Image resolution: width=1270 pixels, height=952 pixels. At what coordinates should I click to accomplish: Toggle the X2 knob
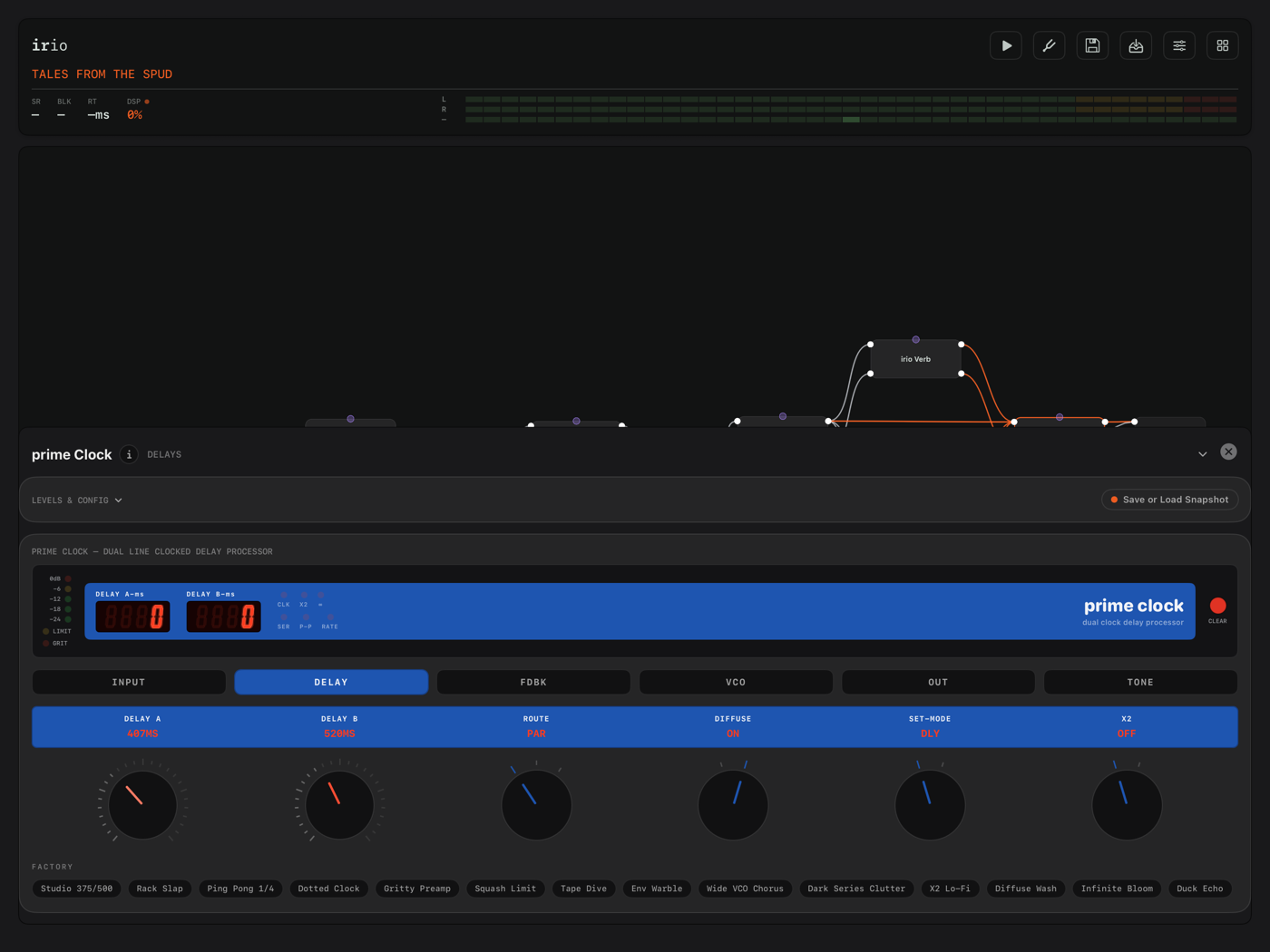(x=1127, y=804)
